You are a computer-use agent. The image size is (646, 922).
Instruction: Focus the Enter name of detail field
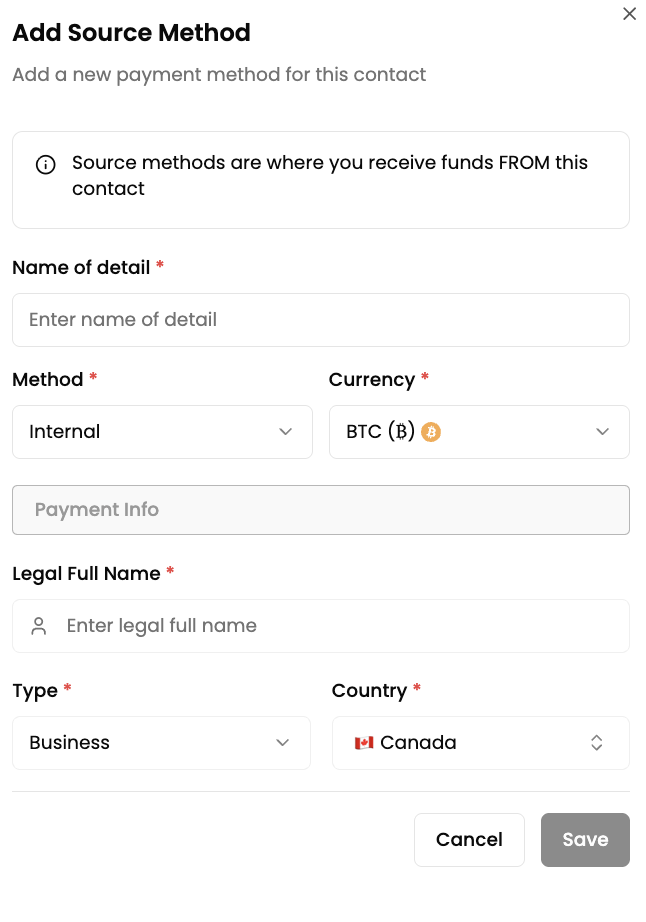point(320,320)
